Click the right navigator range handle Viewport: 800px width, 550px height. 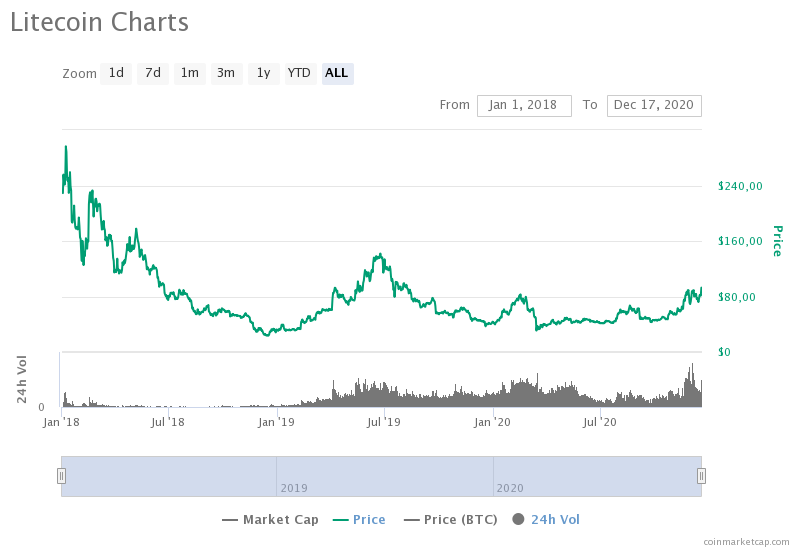[701, 476]
